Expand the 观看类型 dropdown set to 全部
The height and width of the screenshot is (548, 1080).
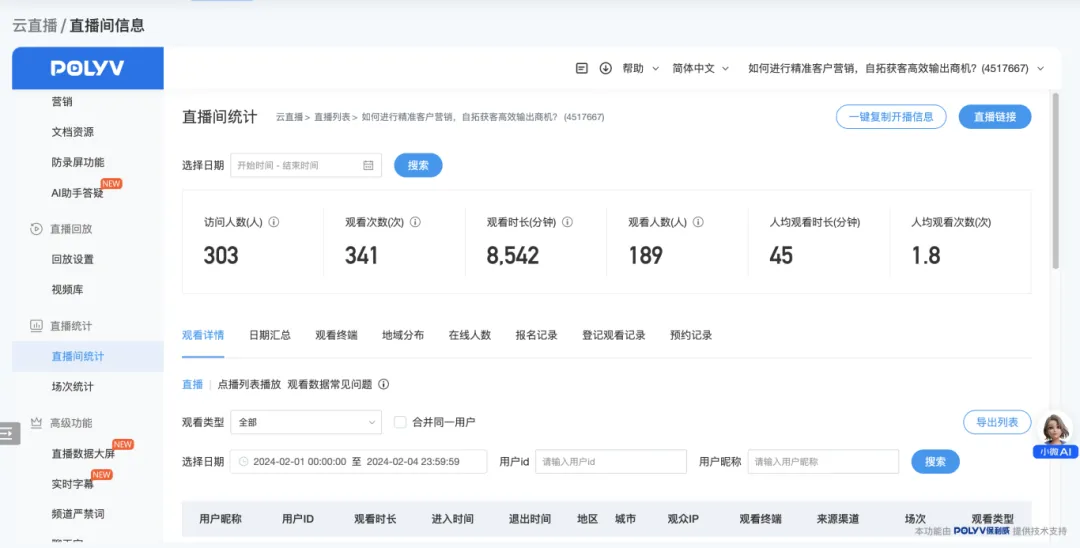point(305,422)
